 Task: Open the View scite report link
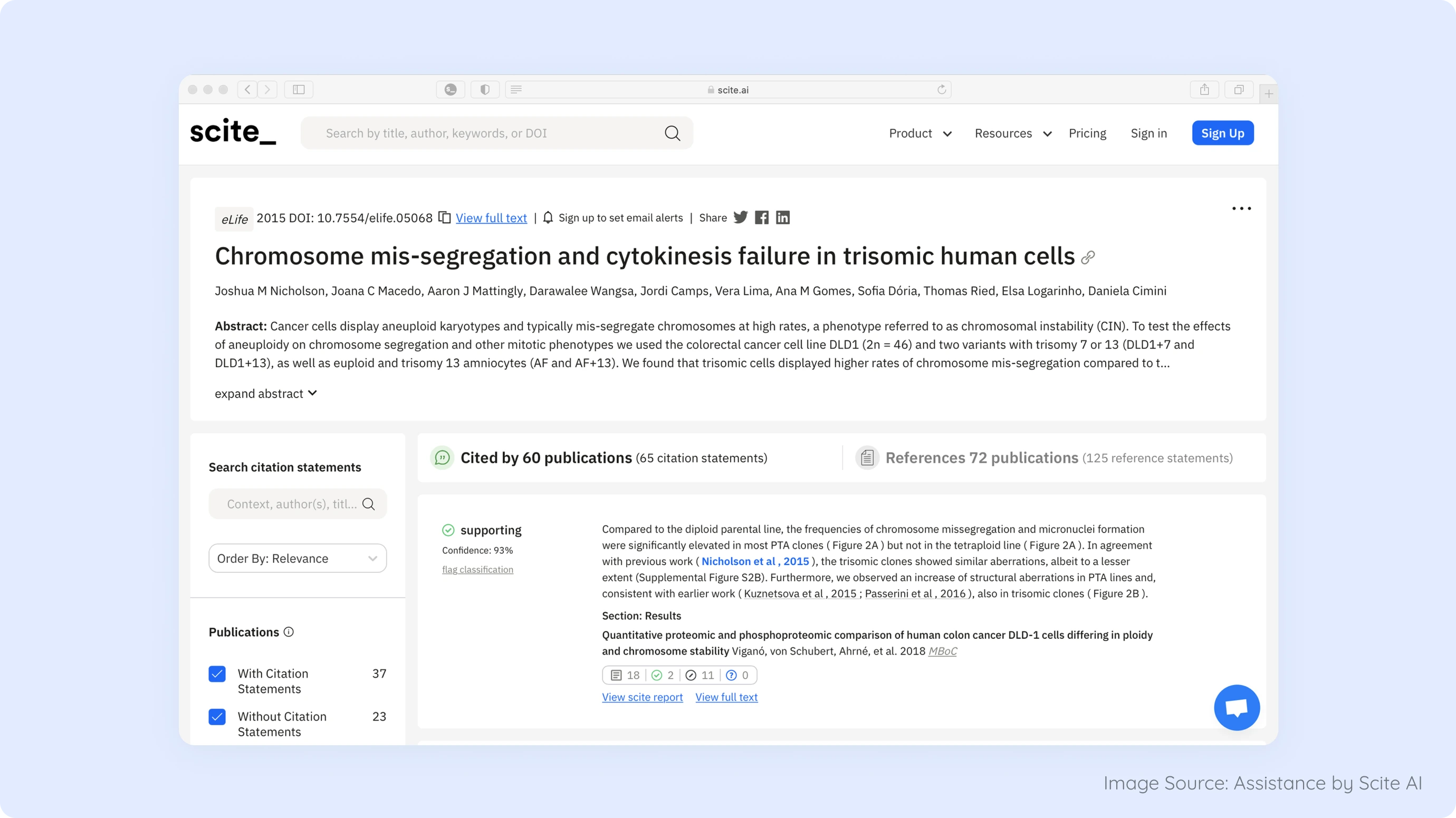642,697
